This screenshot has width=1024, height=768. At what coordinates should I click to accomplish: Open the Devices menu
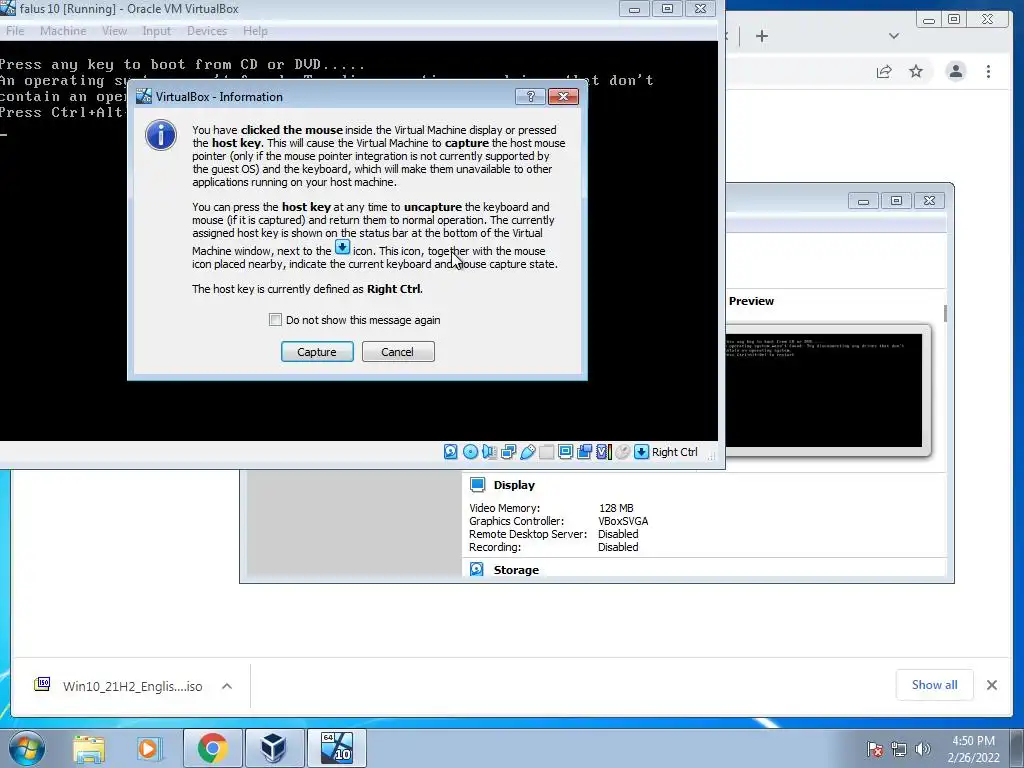(207, 31)
